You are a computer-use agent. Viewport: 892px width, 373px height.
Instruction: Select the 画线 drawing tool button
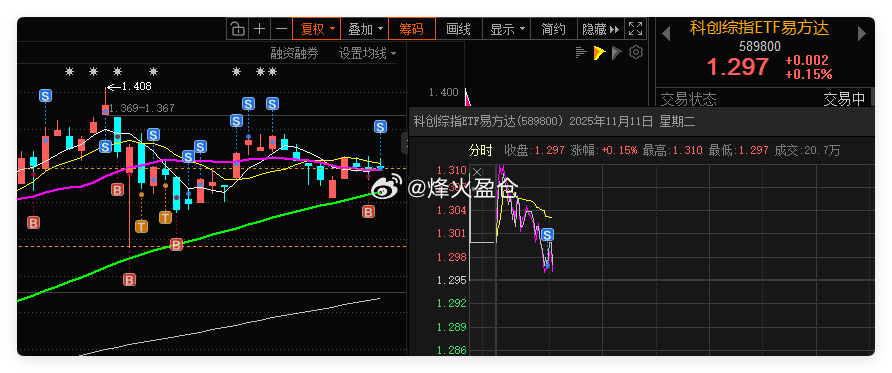coord(459,28)
